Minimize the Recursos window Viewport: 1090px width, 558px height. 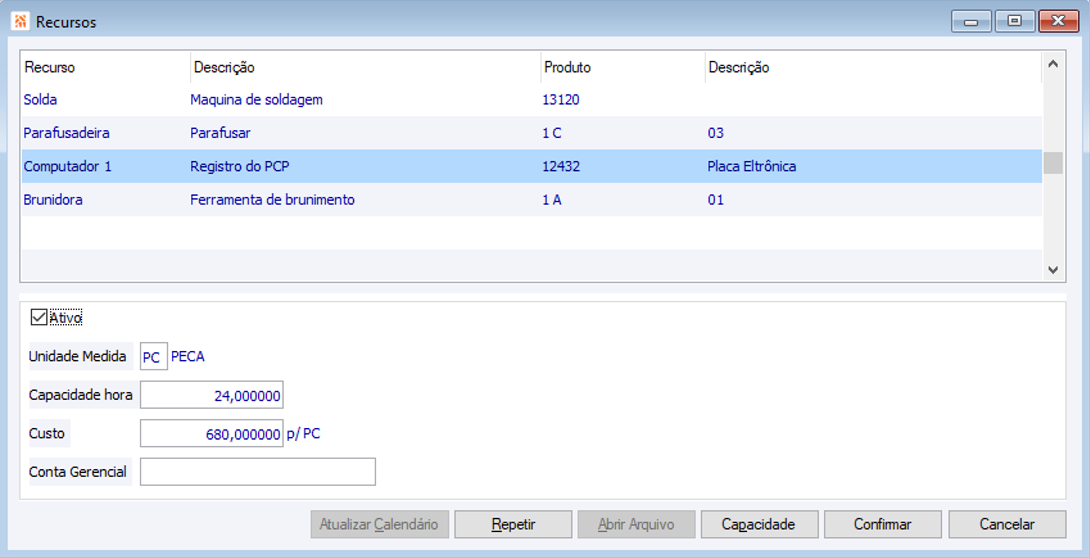[x=971, y=22]
